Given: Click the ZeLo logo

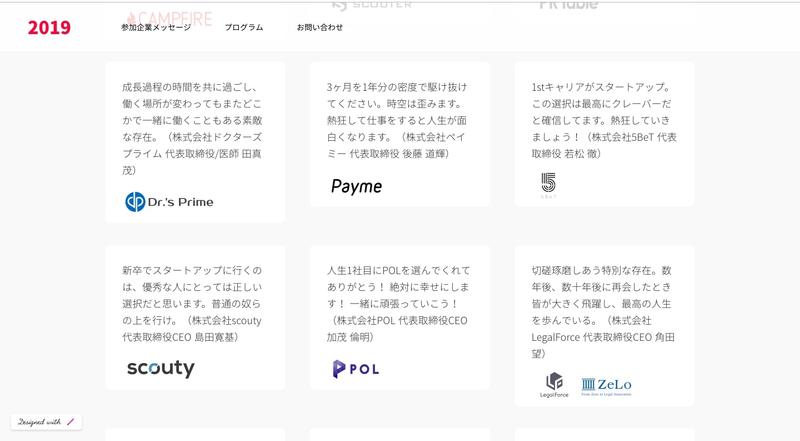Looking at the screenshot, I should [x=606, y=386].
